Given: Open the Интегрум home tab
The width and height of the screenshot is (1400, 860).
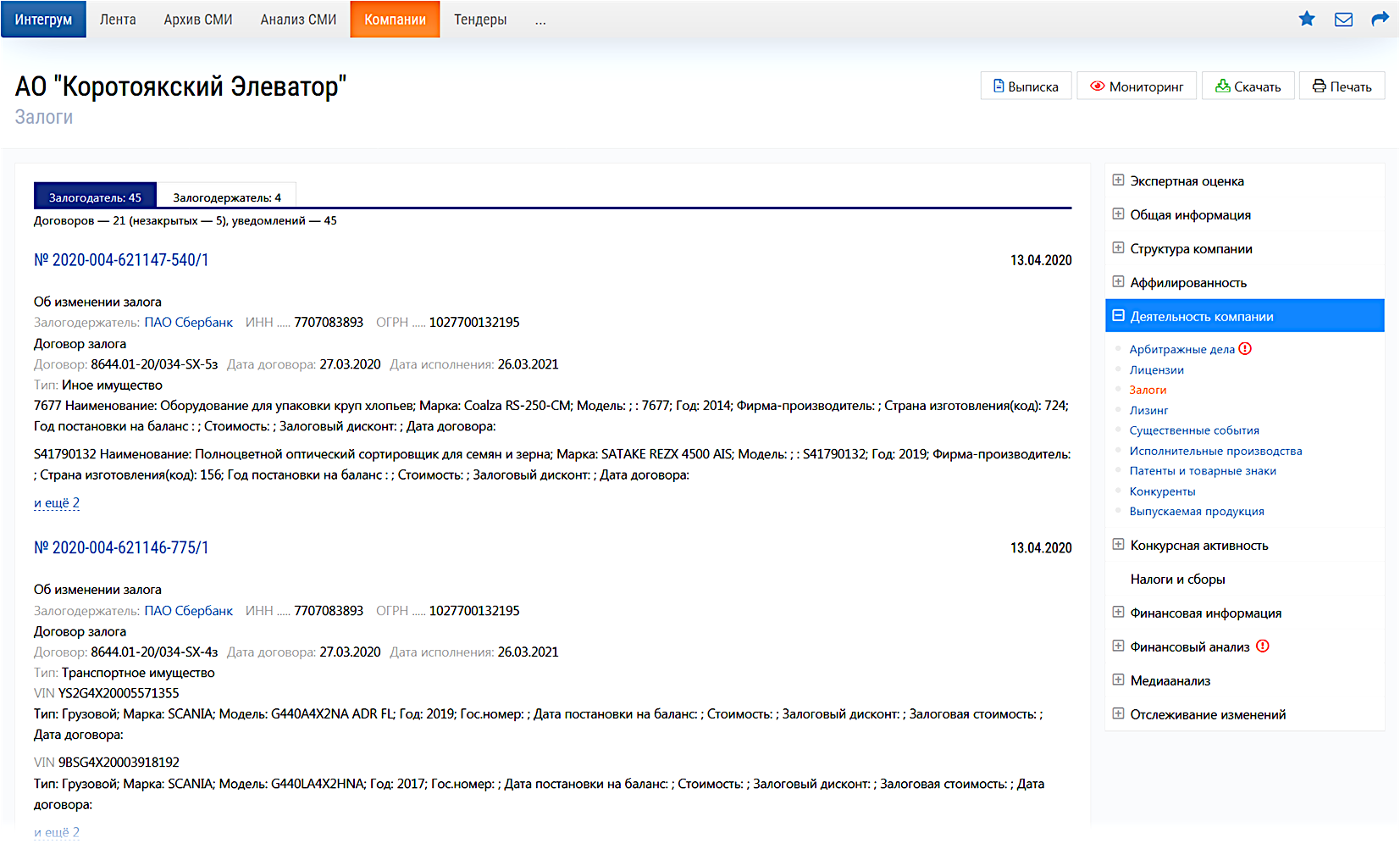Looking at the screenshot, I should (x=43, y=19).
